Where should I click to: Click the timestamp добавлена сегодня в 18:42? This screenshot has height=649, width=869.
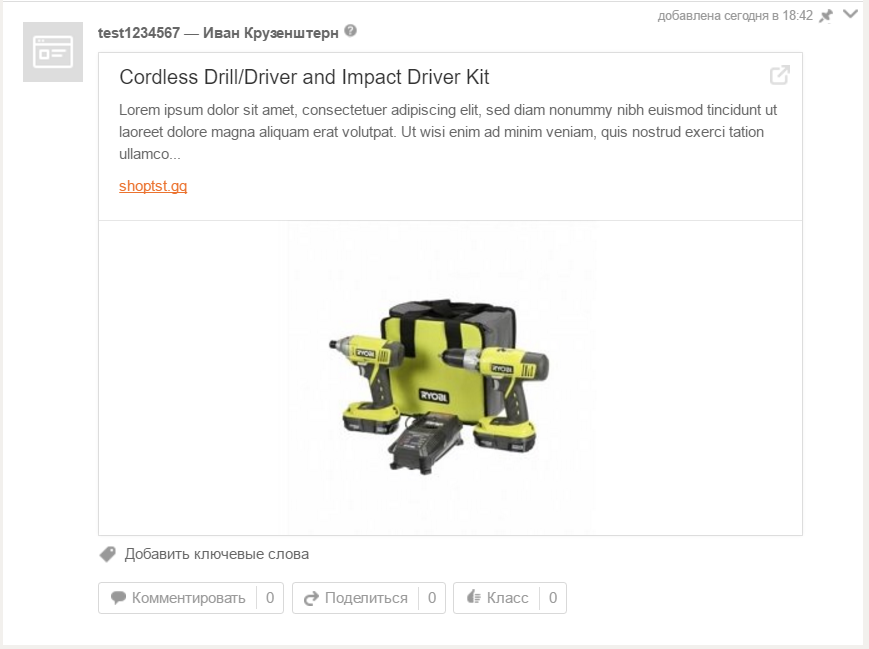tap(735, 16)
